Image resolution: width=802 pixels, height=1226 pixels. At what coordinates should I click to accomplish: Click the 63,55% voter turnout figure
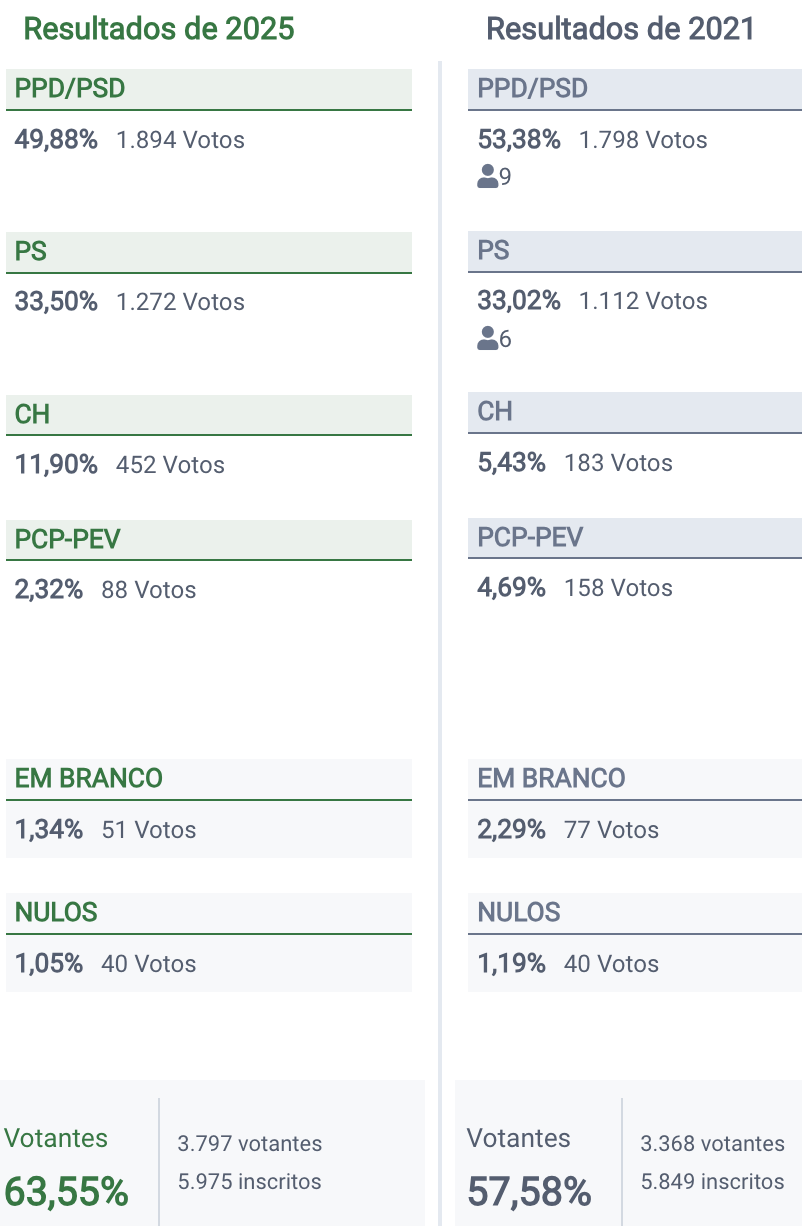point(66,1192)
